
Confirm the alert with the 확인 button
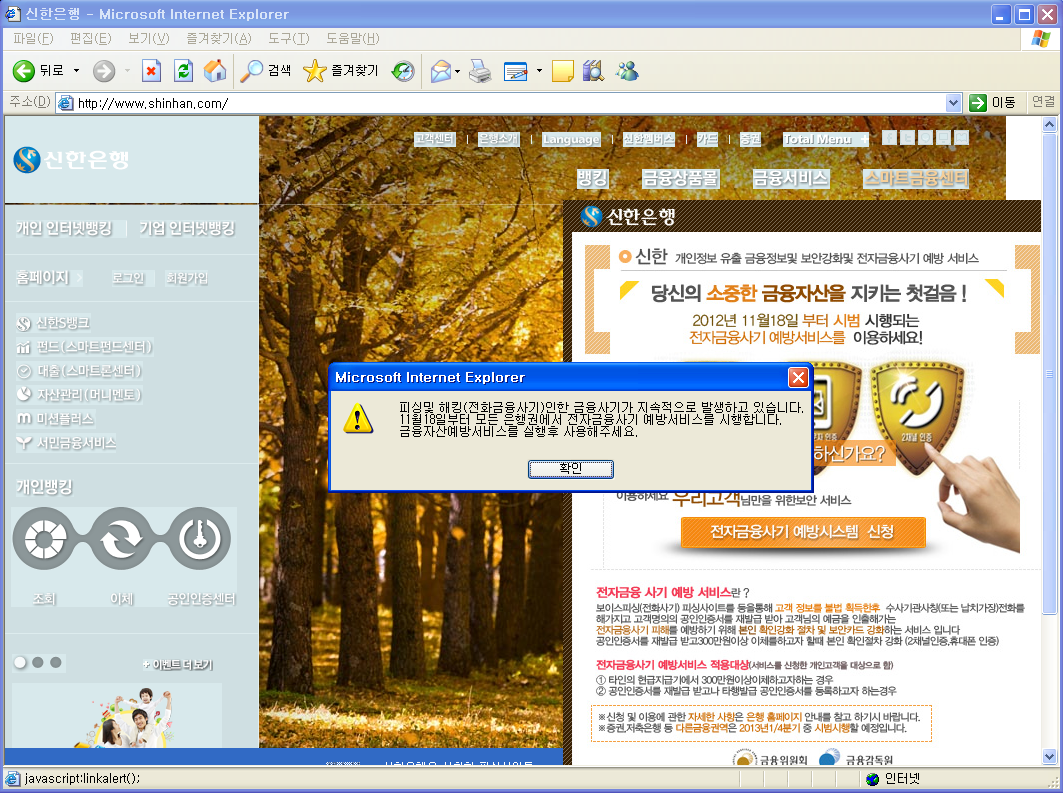571,468
